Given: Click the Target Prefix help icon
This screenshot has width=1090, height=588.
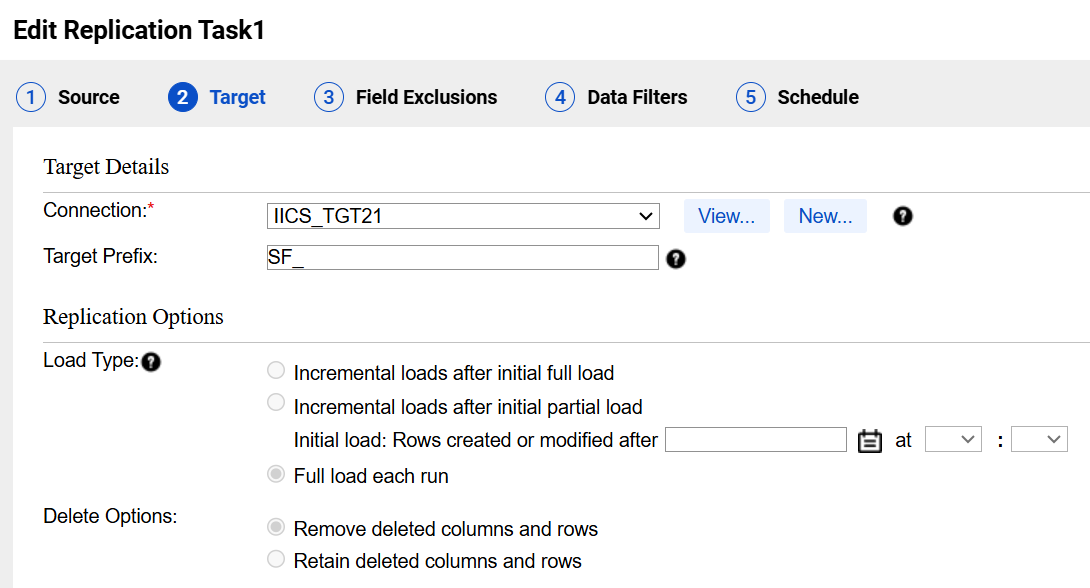Looking at the screenshot, I should tap(676, 259).
